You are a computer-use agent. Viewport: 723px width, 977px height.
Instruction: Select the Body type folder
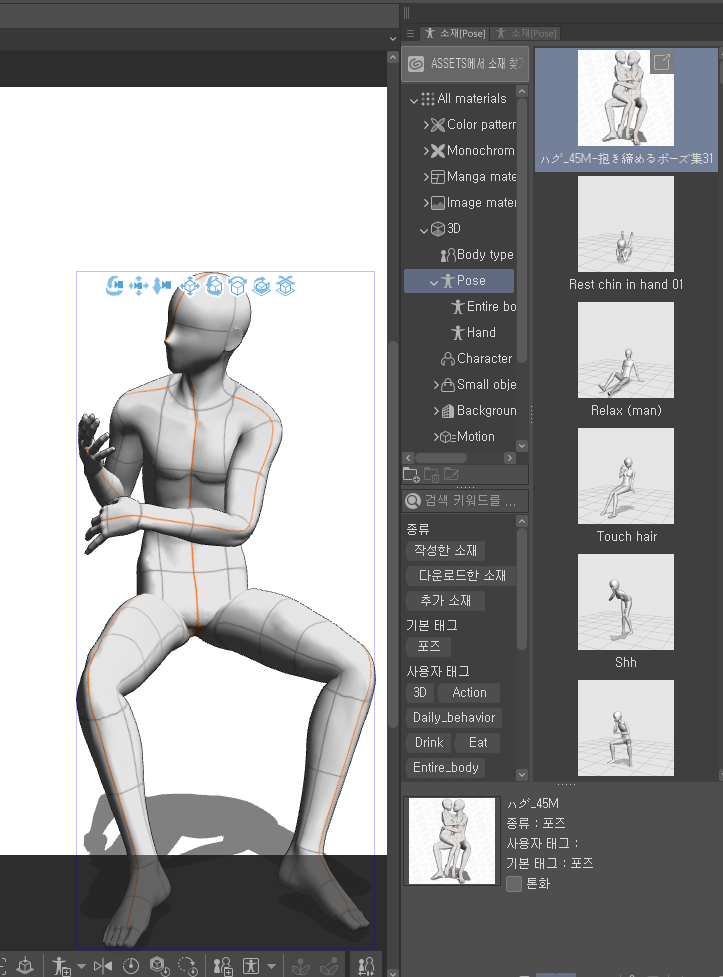coord(477,255)
